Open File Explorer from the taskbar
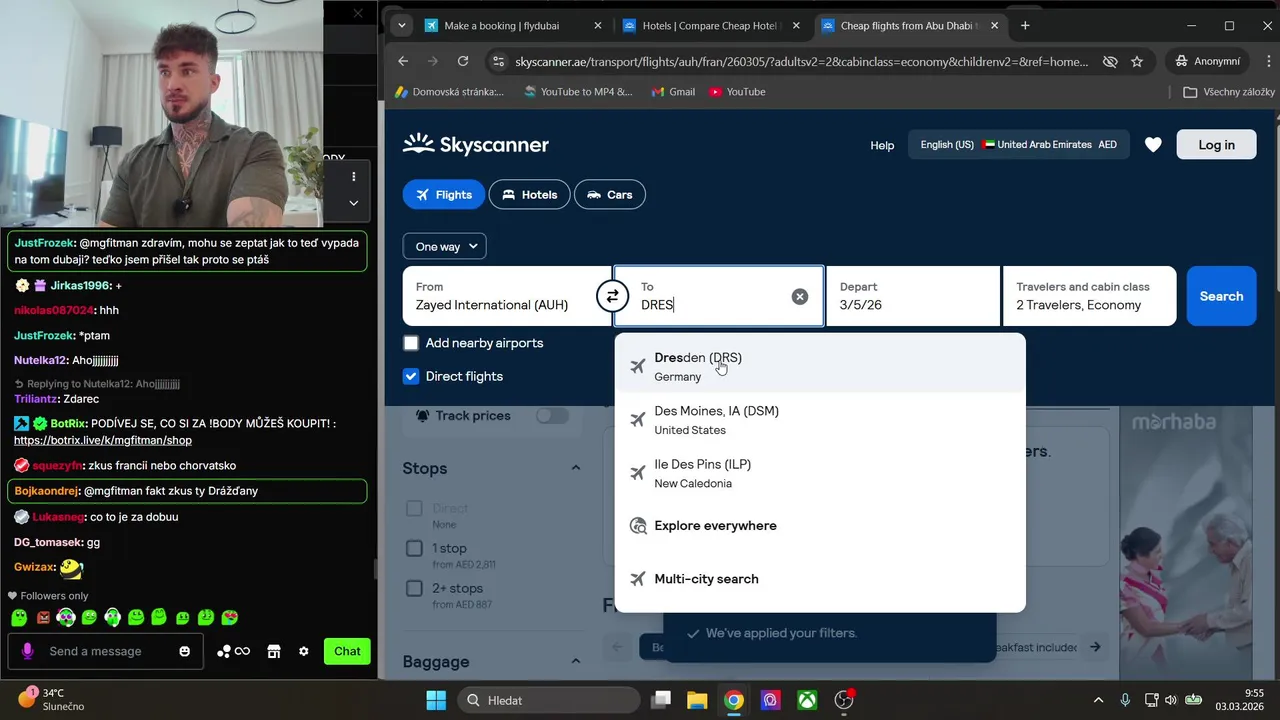 pyautogui.click(x=697, y=700)
